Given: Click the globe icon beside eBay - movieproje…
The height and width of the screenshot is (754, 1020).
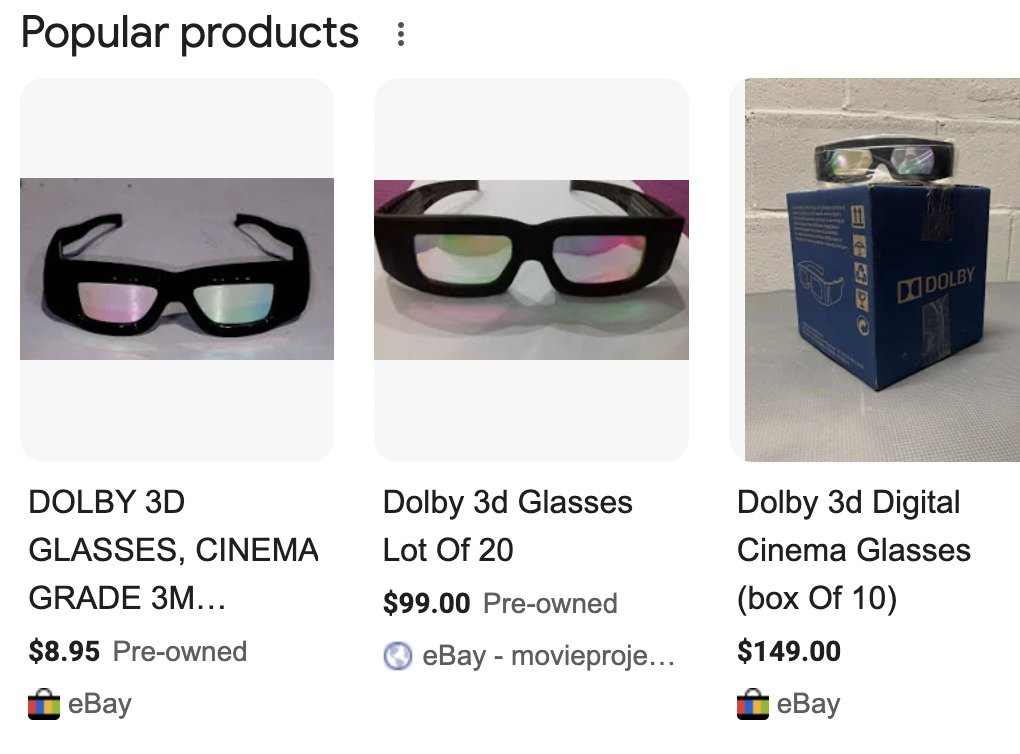Looking at the screenshot, I should (x=398, y=656).
